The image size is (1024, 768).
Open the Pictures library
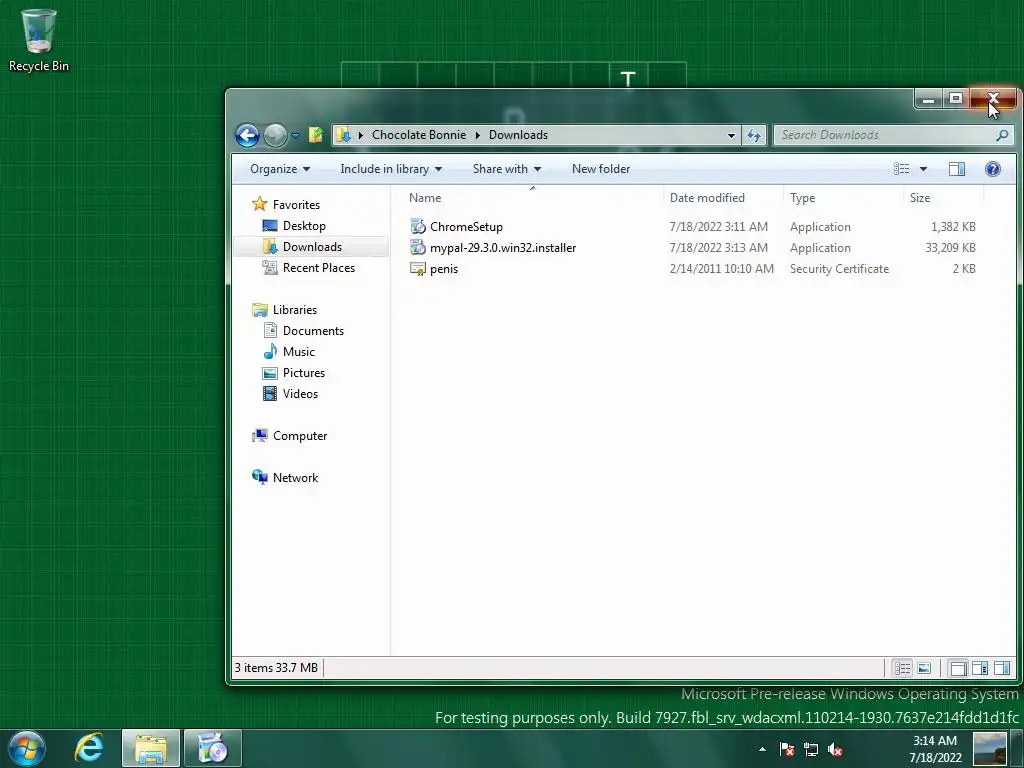click(x=304, y=372)
